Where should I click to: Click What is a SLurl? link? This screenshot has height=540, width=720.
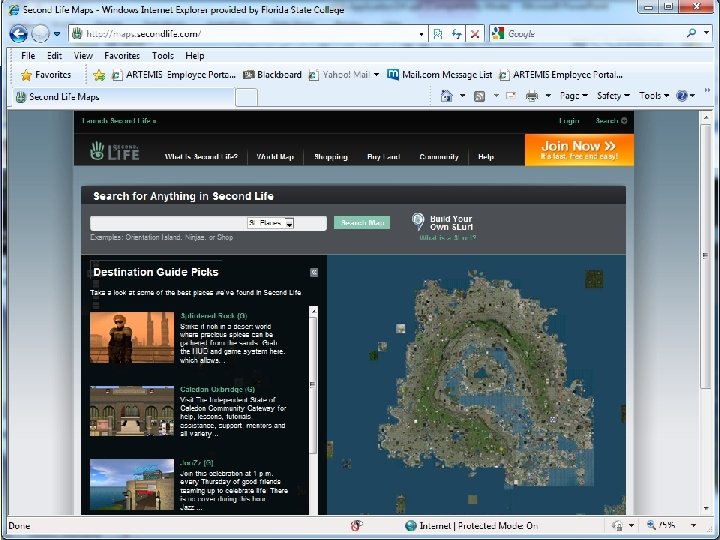tap(448, 238)
